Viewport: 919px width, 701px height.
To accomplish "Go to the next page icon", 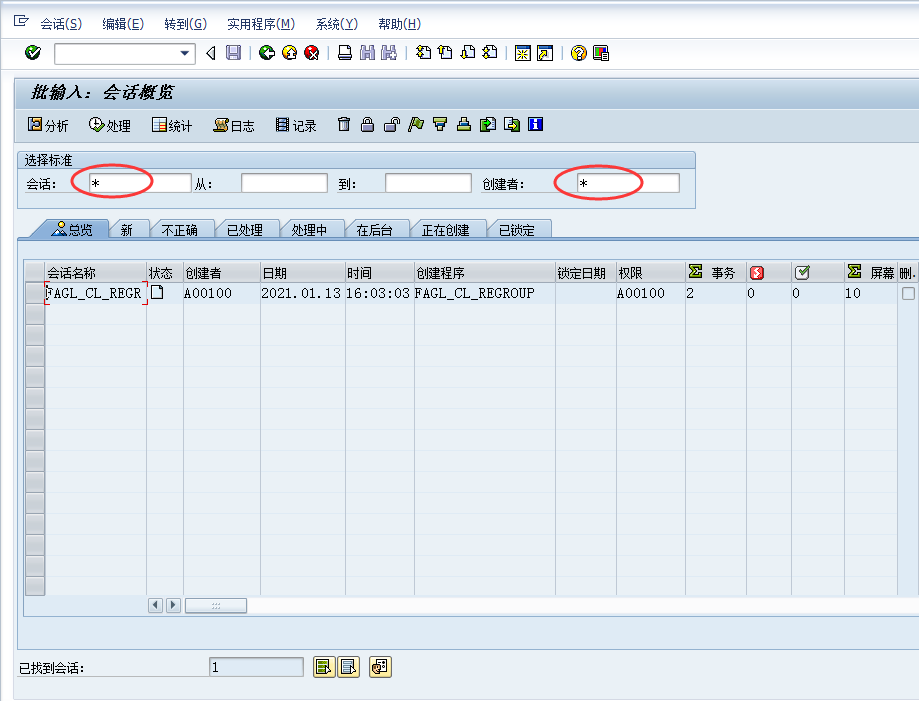I will click(468, 53).
